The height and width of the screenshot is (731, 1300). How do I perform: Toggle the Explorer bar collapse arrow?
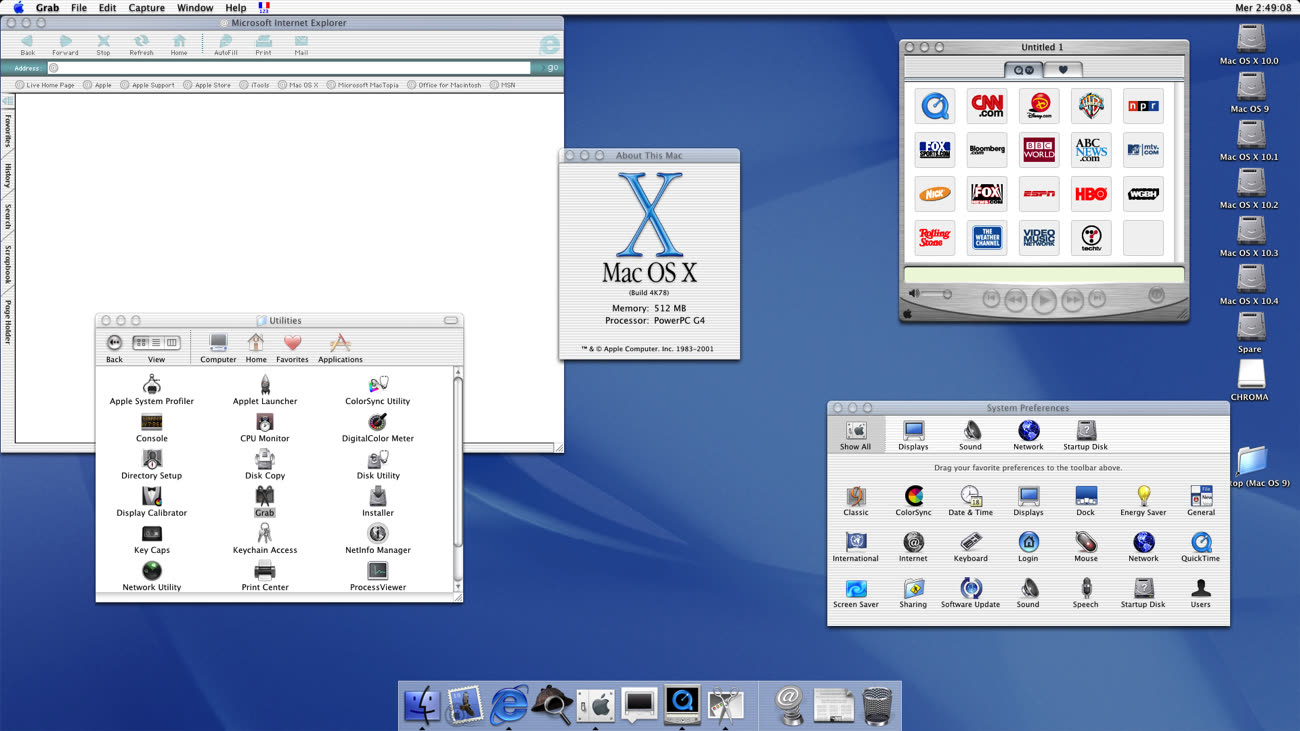[x=8, y=101]
